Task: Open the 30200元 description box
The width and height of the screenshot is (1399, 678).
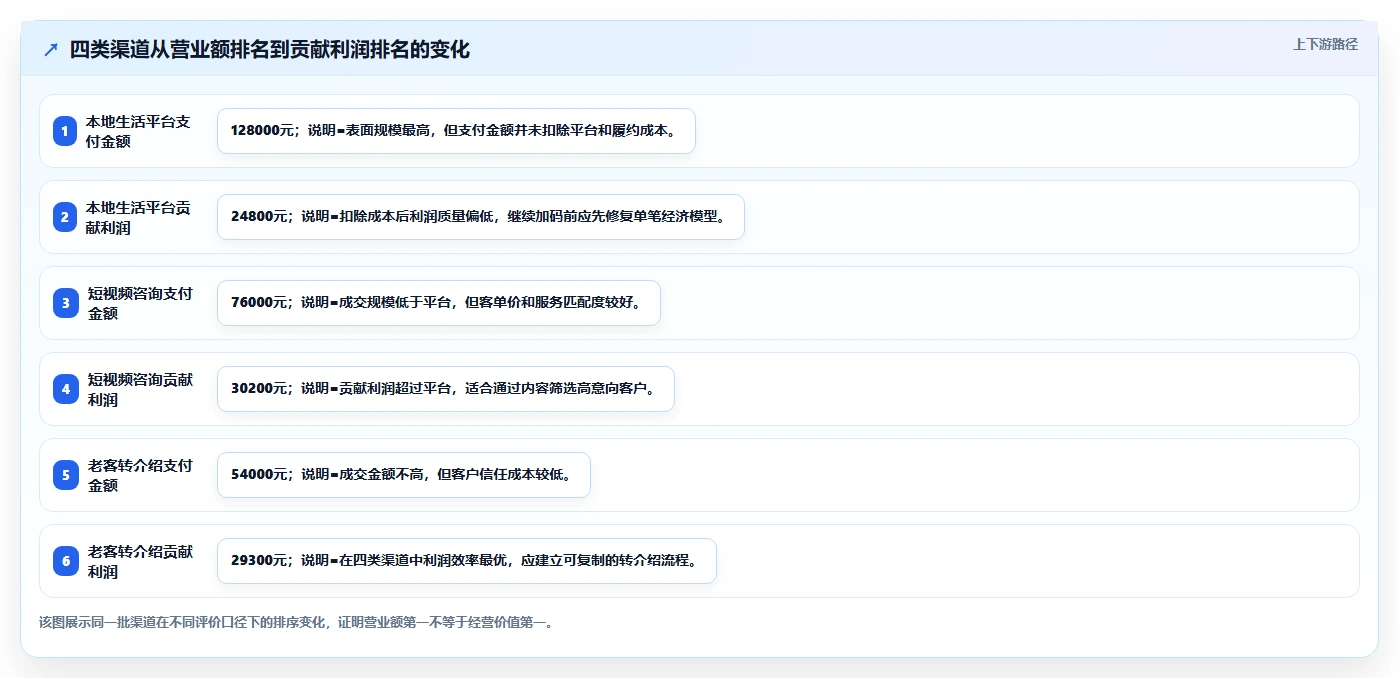Action: (446, 389)
